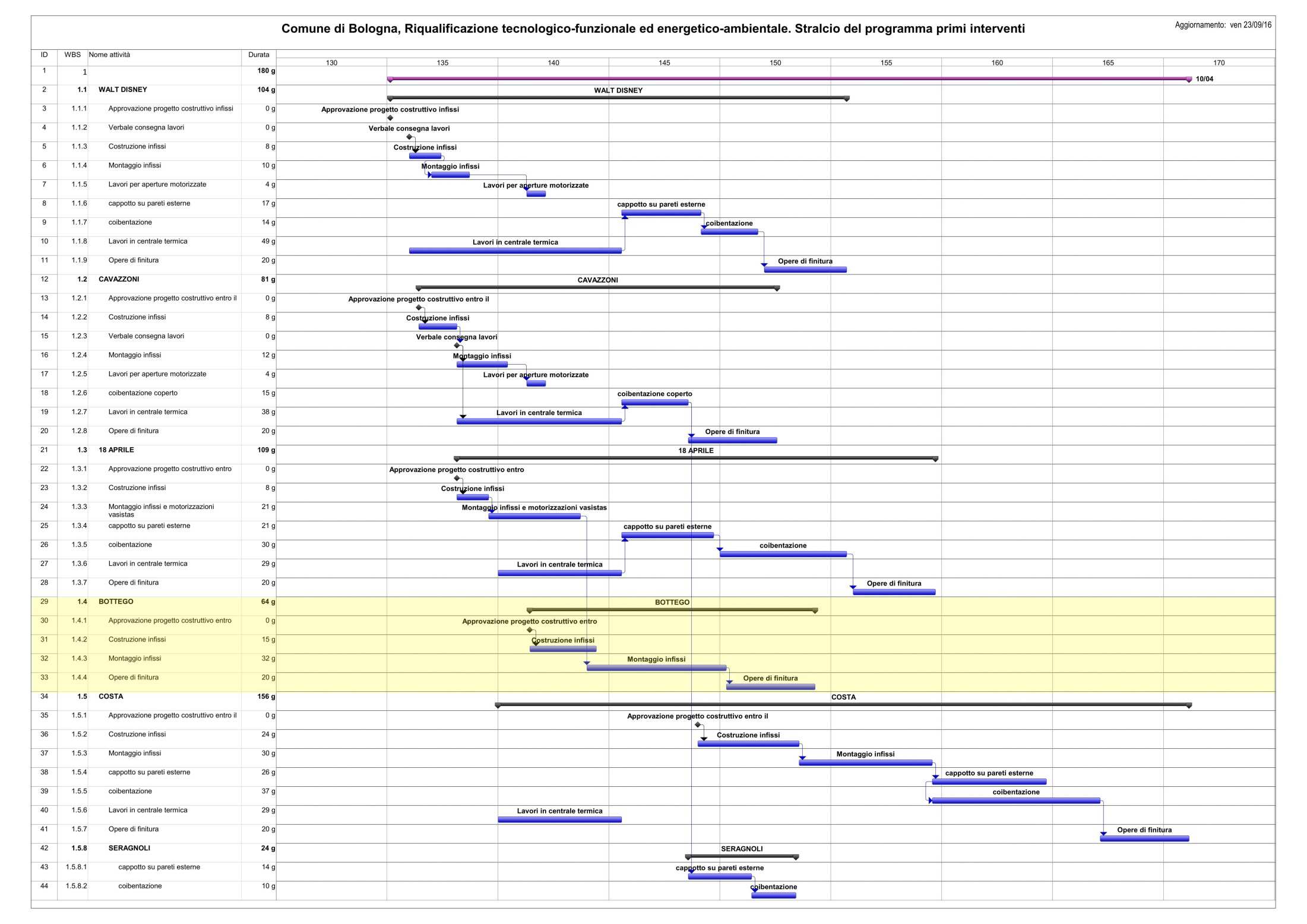1307x924 pixels.
Task: Click SERAGNOLI in the task name column
Action: coord(129,848)
